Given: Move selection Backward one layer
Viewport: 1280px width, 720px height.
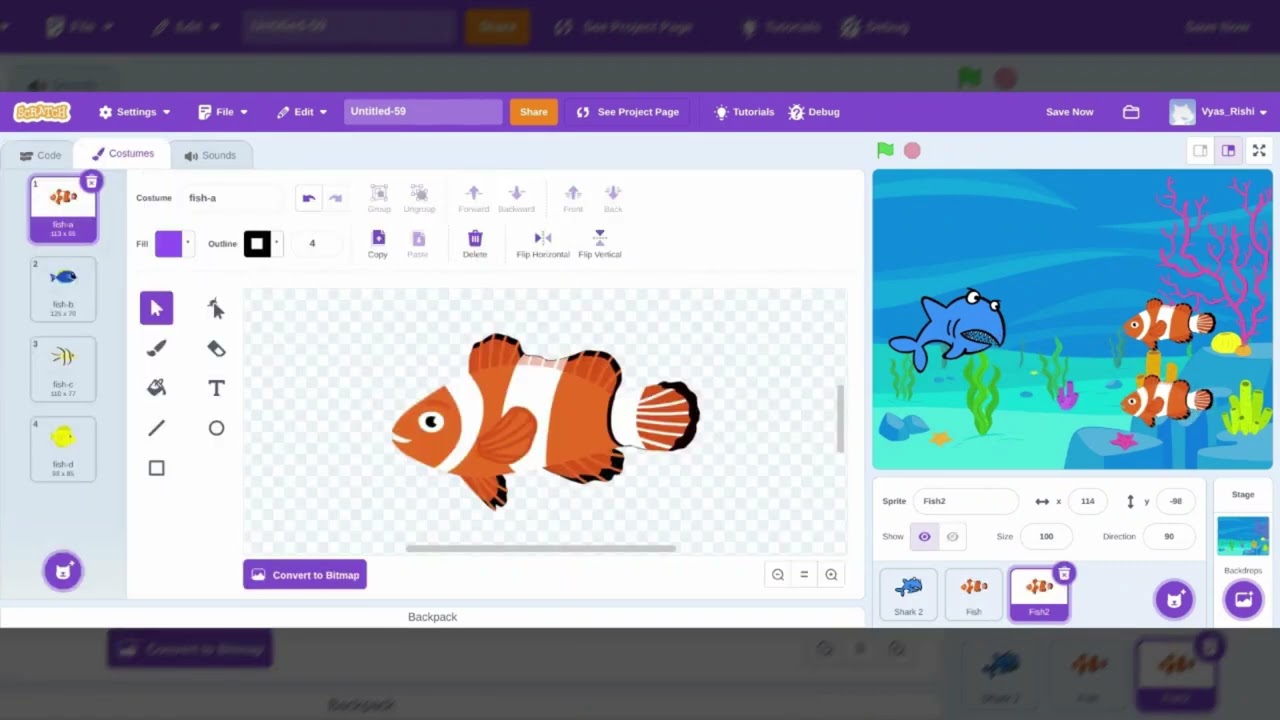Looking at the screenshot, I should pos(516,198).
